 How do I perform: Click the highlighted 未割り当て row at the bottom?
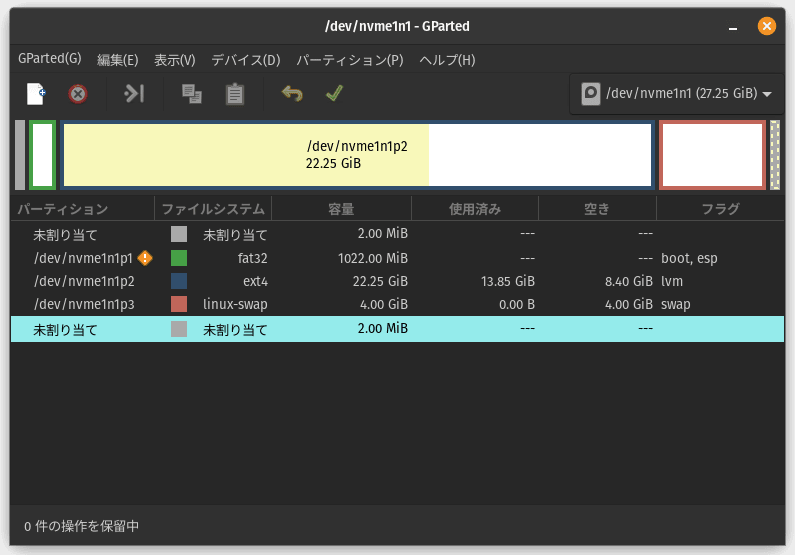(x=398, y=329)
